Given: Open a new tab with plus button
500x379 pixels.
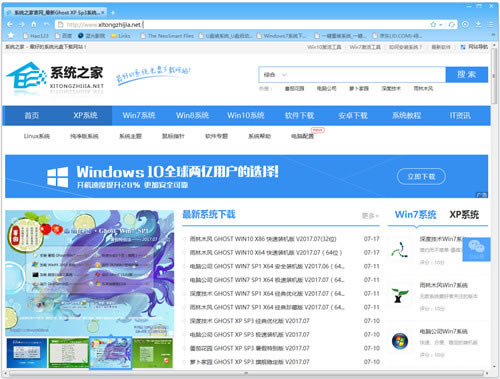Looking at the screenshot, I should click(113, 13).
